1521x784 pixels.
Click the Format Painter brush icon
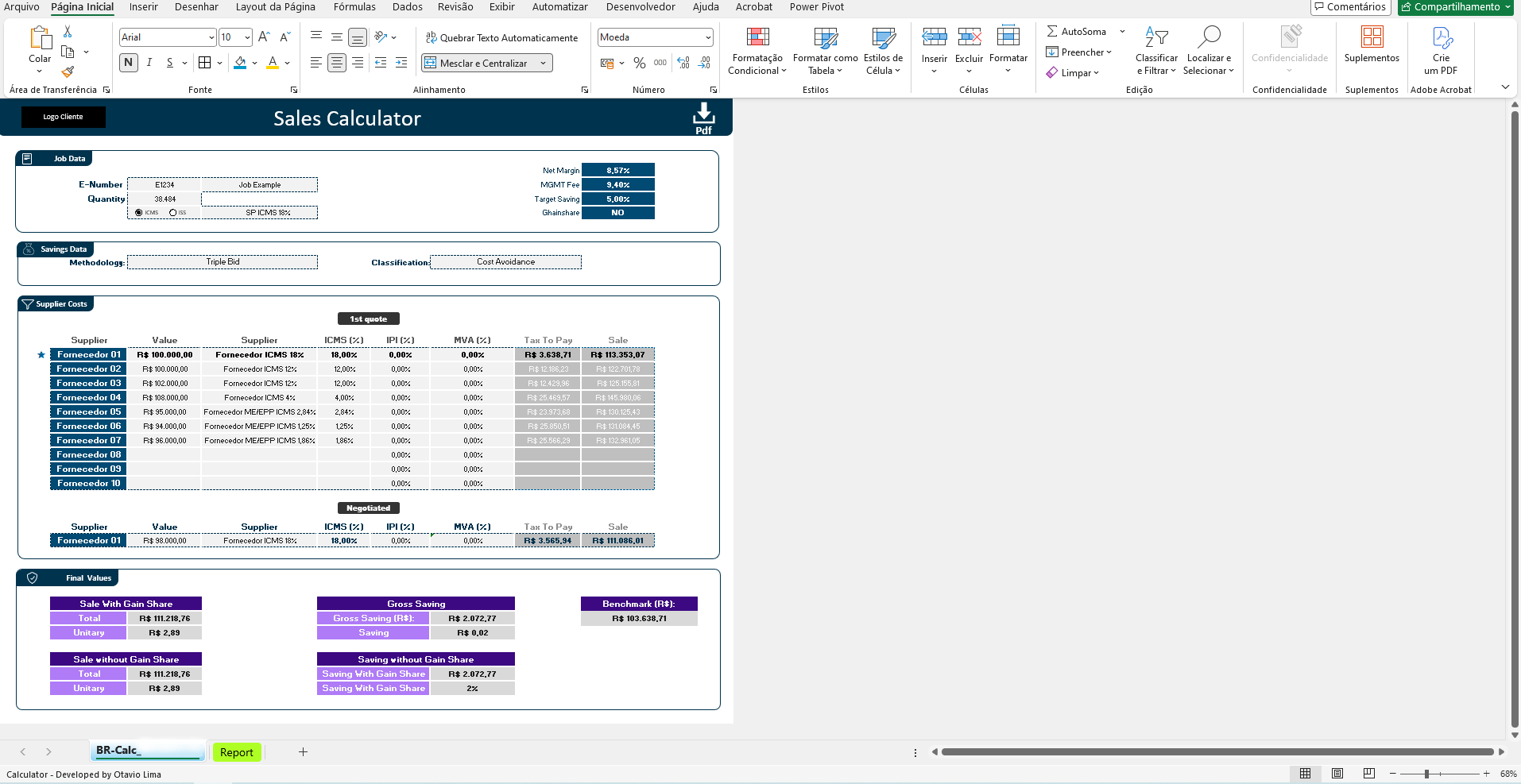(68, 71)
